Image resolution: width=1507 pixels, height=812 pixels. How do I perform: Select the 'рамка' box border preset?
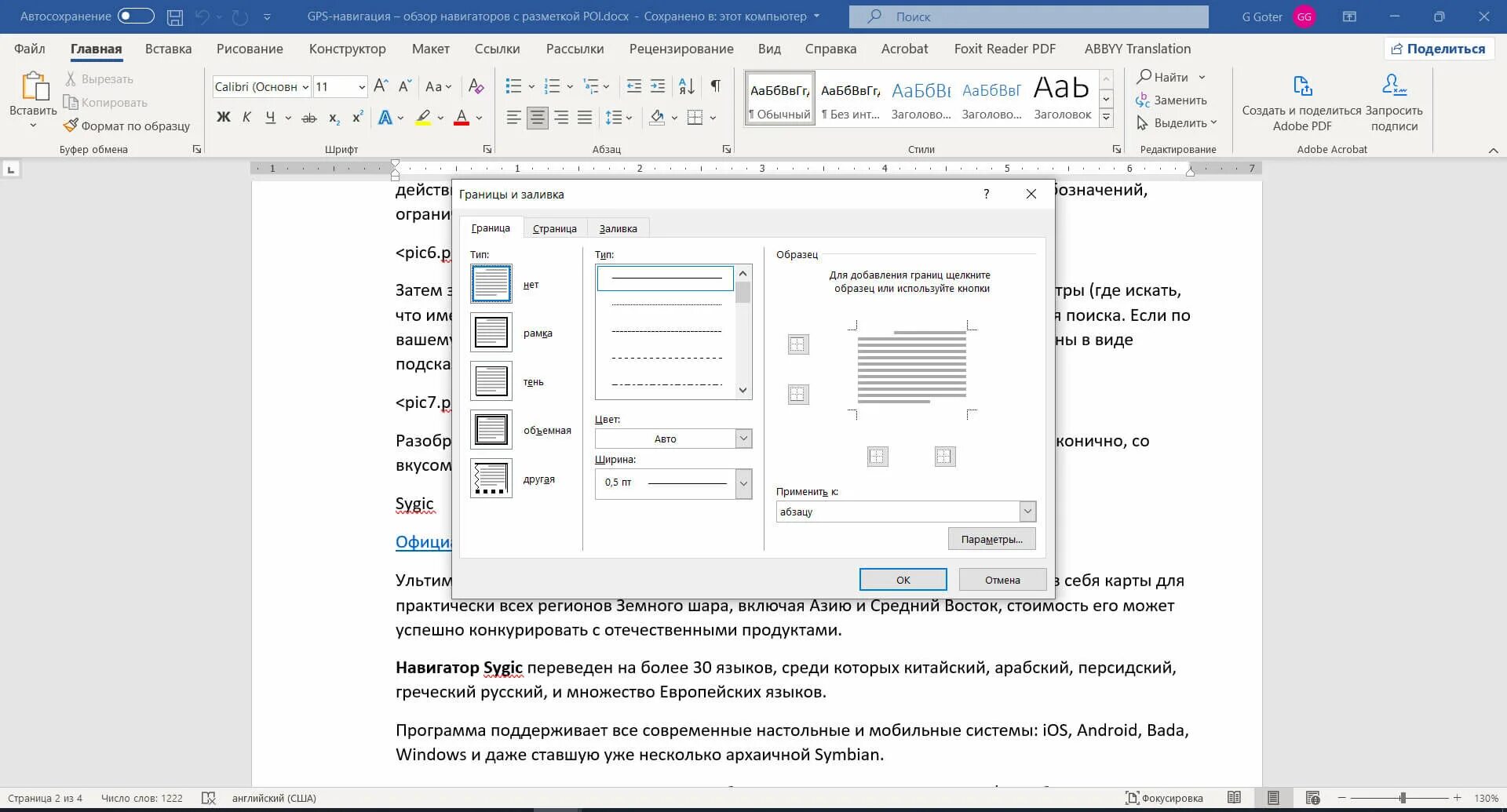[x=491, y=333]
